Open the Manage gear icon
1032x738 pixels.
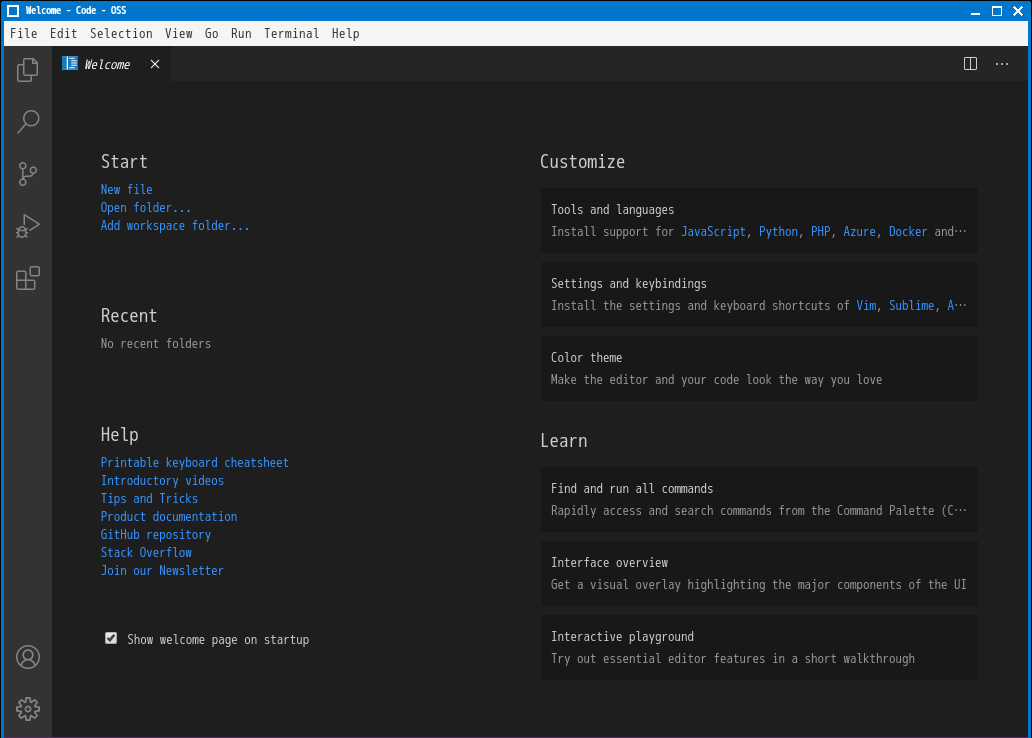[28, 709]
